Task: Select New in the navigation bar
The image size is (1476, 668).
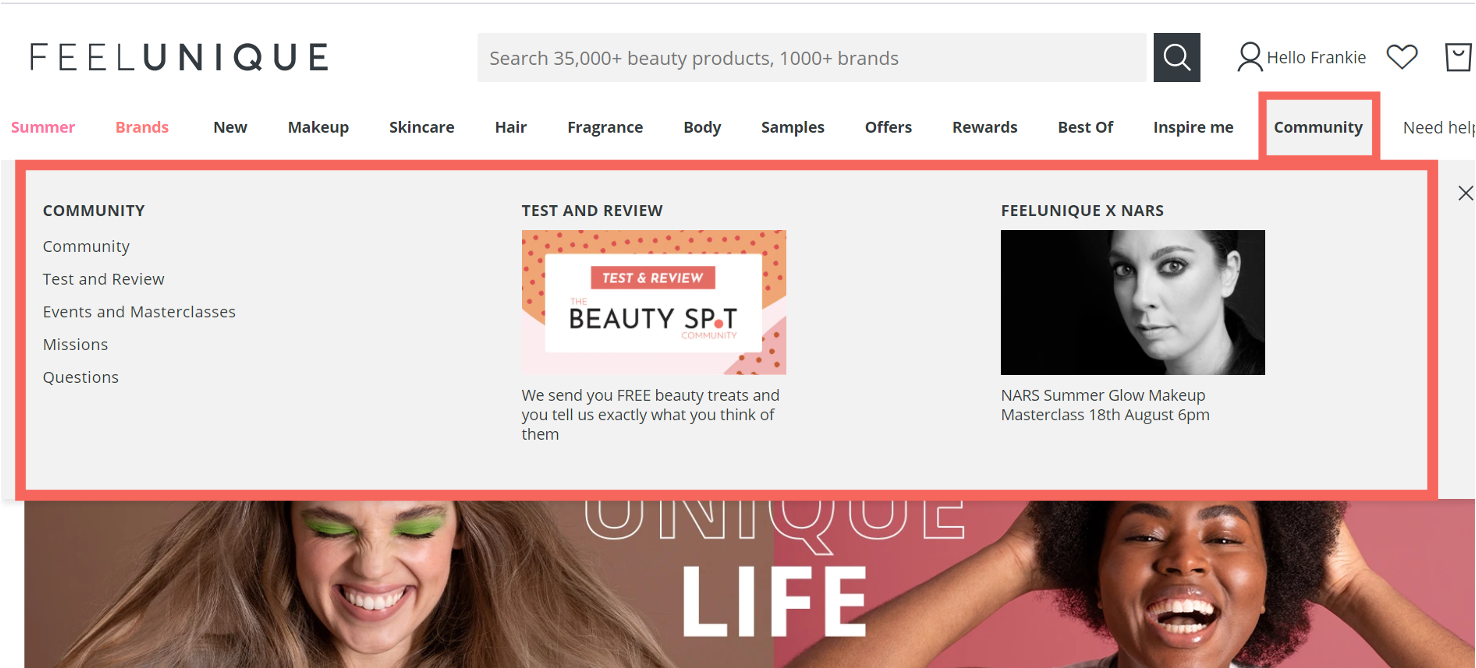Action: pyautogui.click(x=230, y=127)
